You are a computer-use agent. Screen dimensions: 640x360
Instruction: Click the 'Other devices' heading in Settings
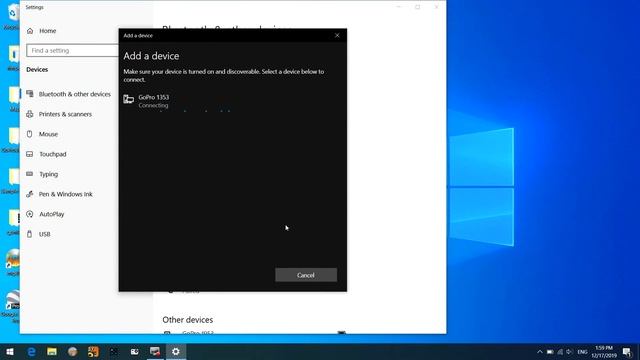[188, 320]
